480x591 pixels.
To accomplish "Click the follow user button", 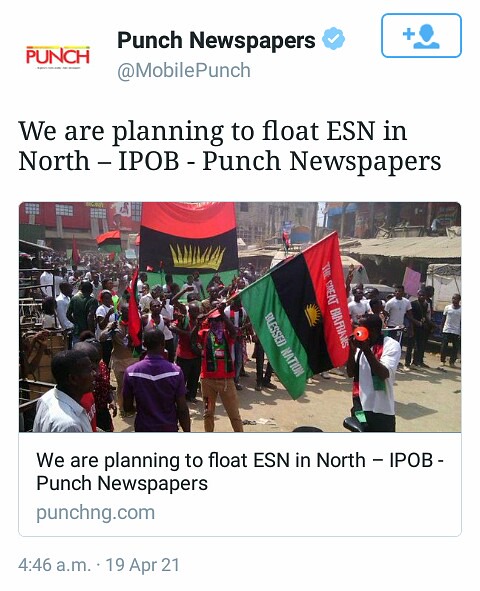I will (421, 35).
